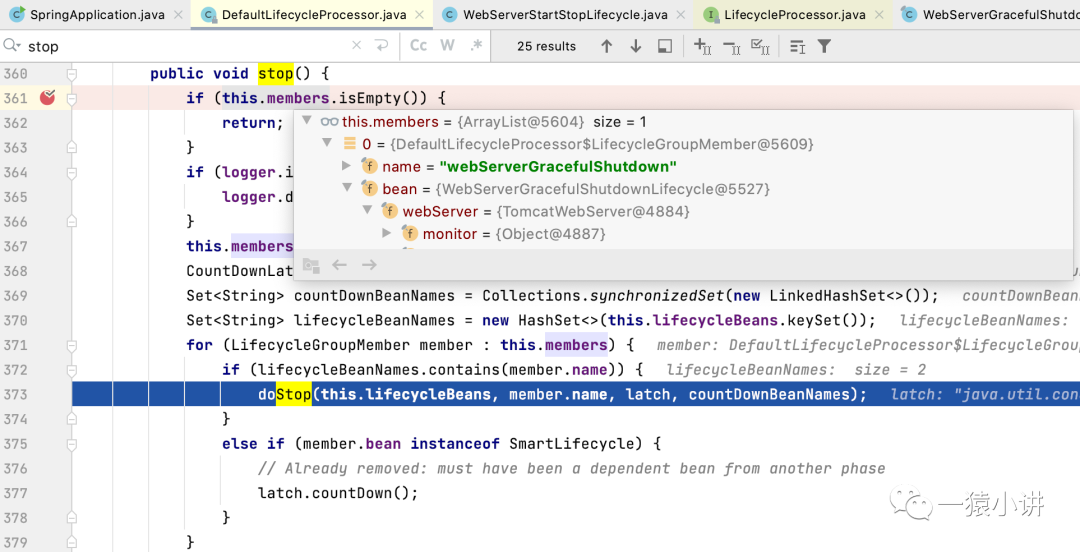Screen dimensions: 1080x552
Task: Click interface icon on LifecycleProcessor.java tab
Action: click(712, 14)
